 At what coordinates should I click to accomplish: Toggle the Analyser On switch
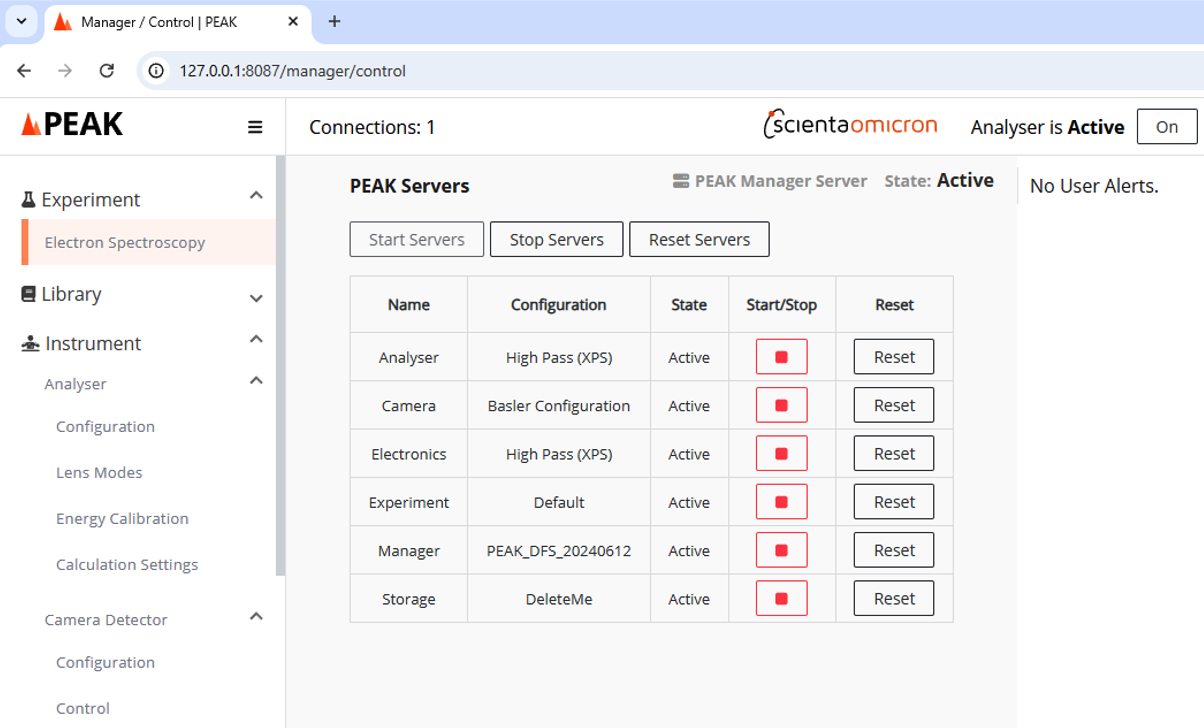[1166, 127]
